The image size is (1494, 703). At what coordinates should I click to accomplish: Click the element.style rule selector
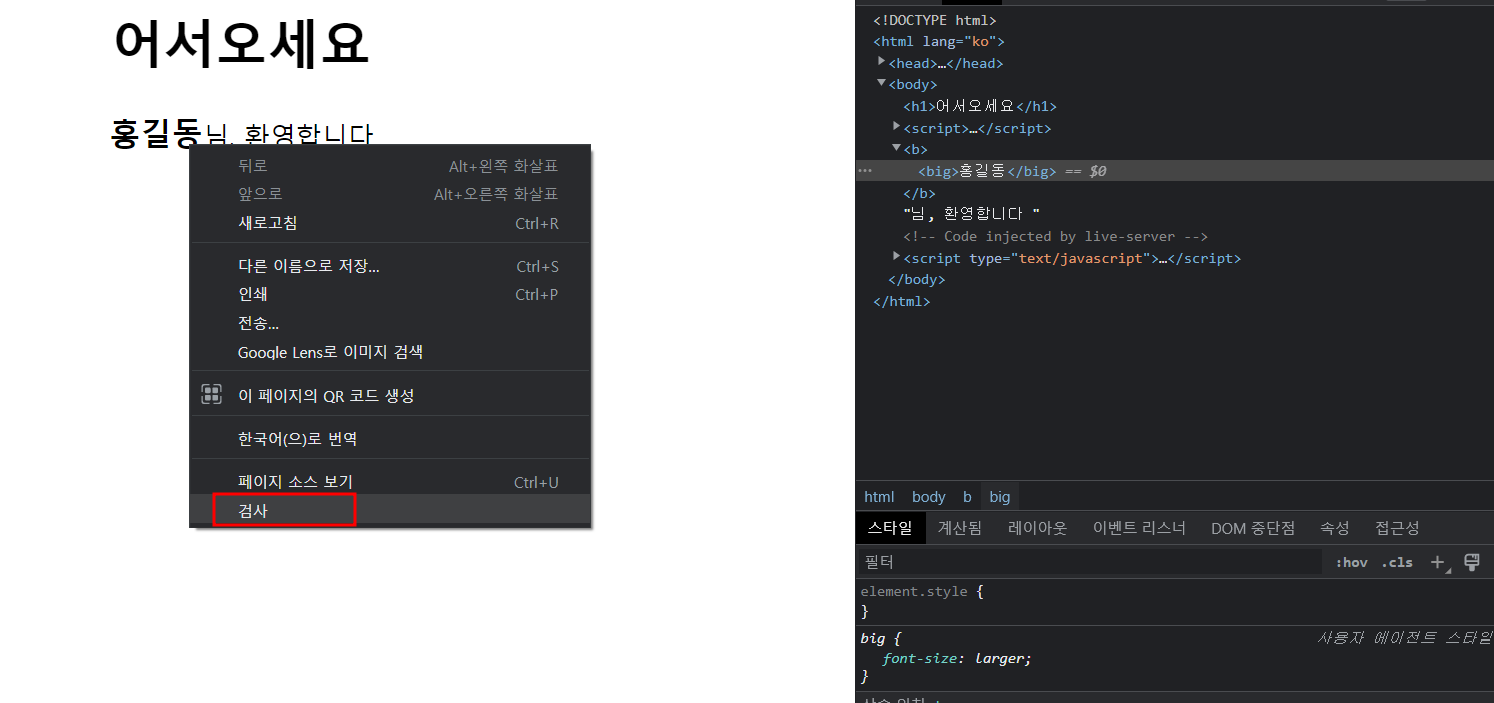(914, 591)
